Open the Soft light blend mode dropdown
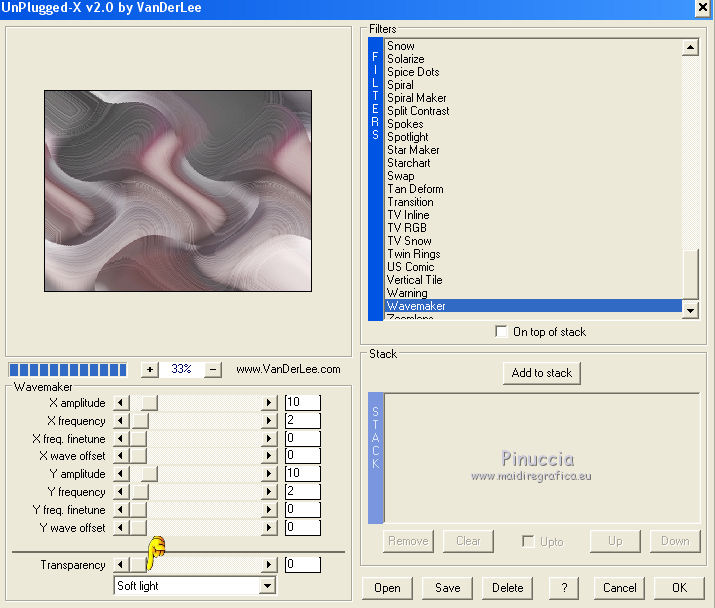The image size is (715, 608). (x=268, y=586)
